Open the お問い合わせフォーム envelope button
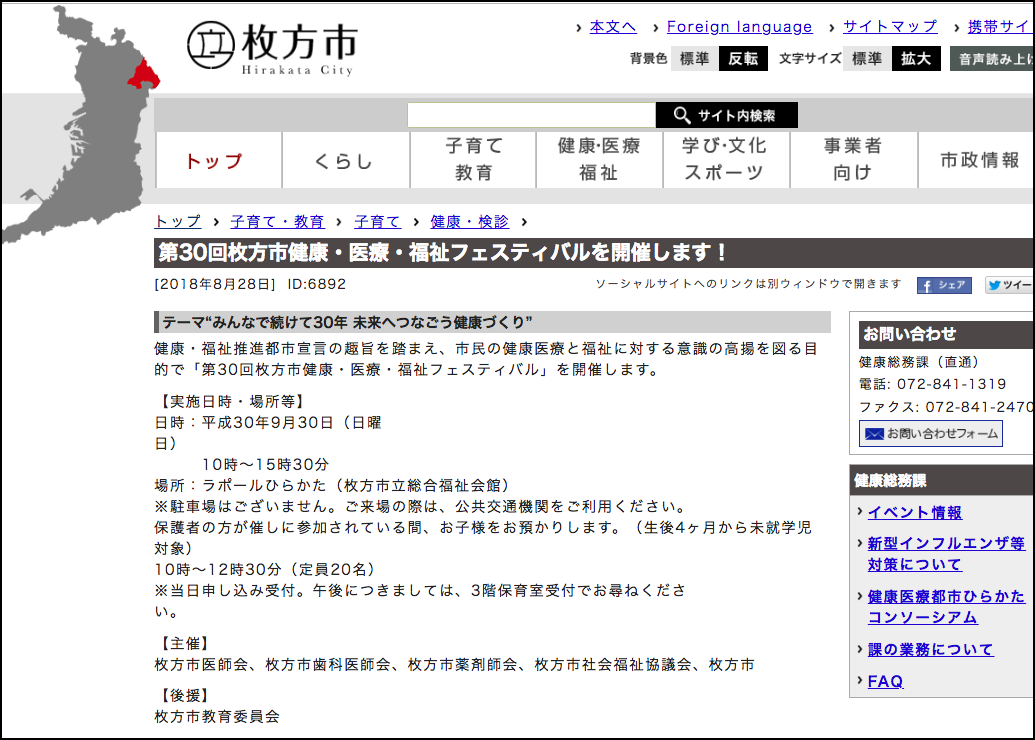The height and width of the screenshot is (740, 1035). point(931,434)
